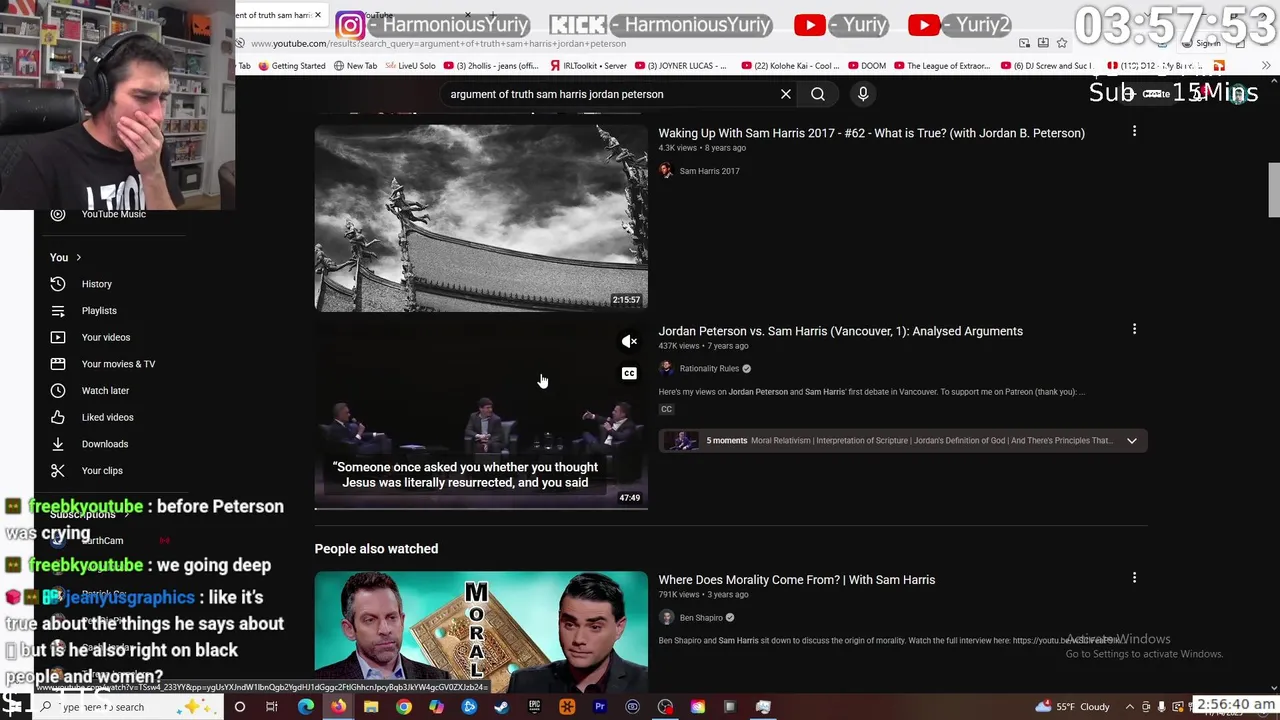Viewport: 1280px width, 720px height.
Task: Open Your videos in the sidebar
Action: pos(105,337)
